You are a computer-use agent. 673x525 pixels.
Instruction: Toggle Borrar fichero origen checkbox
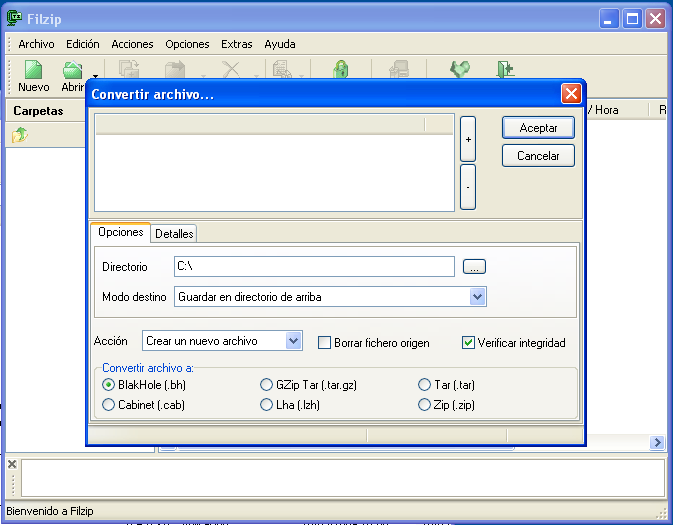(x=324, y=343)
